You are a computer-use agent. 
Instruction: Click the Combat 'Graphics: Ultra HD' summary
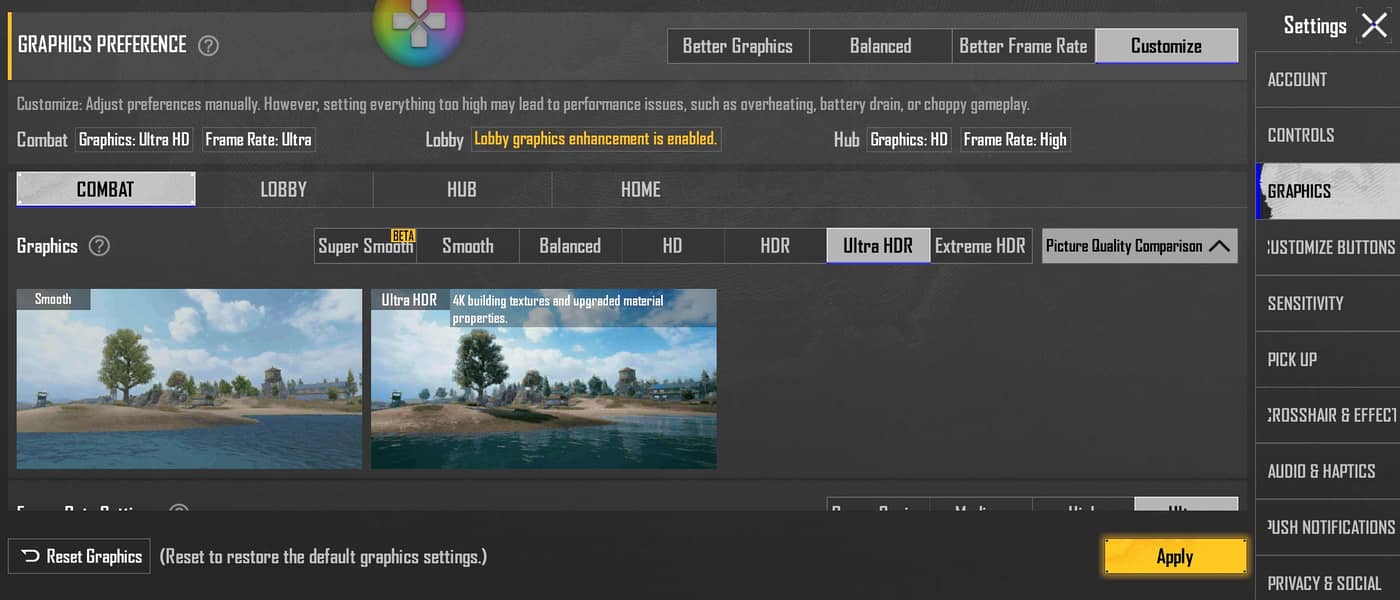134,140
